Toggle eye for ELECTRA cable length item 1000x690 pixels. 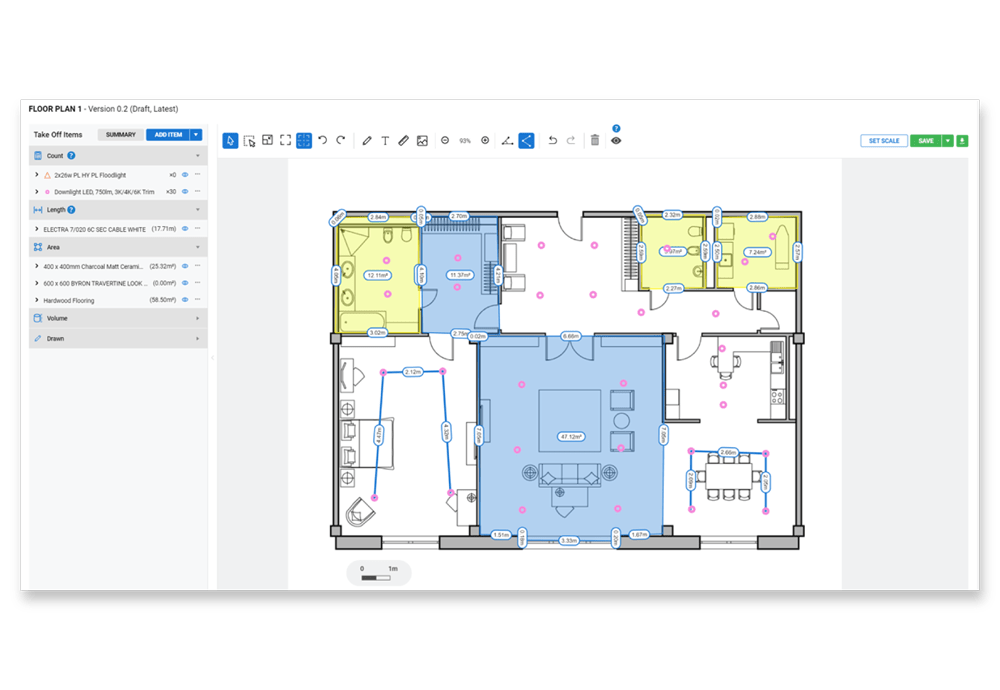pos(185,229)
